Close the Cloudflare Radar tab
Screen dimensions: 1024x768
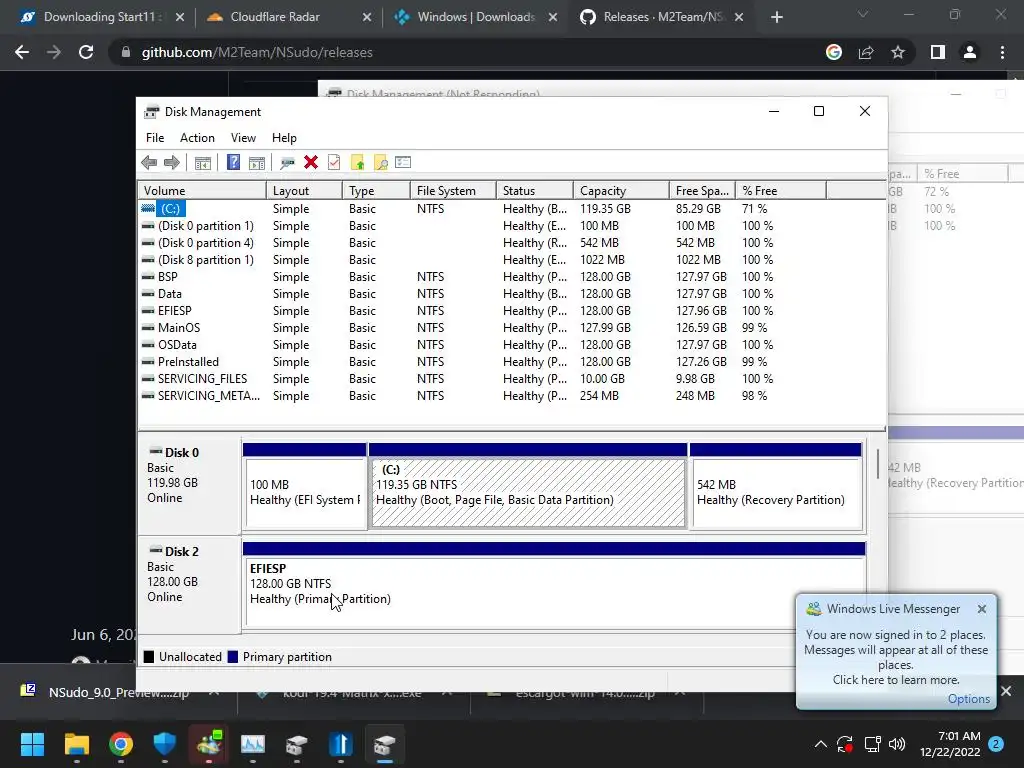[367, 17]
